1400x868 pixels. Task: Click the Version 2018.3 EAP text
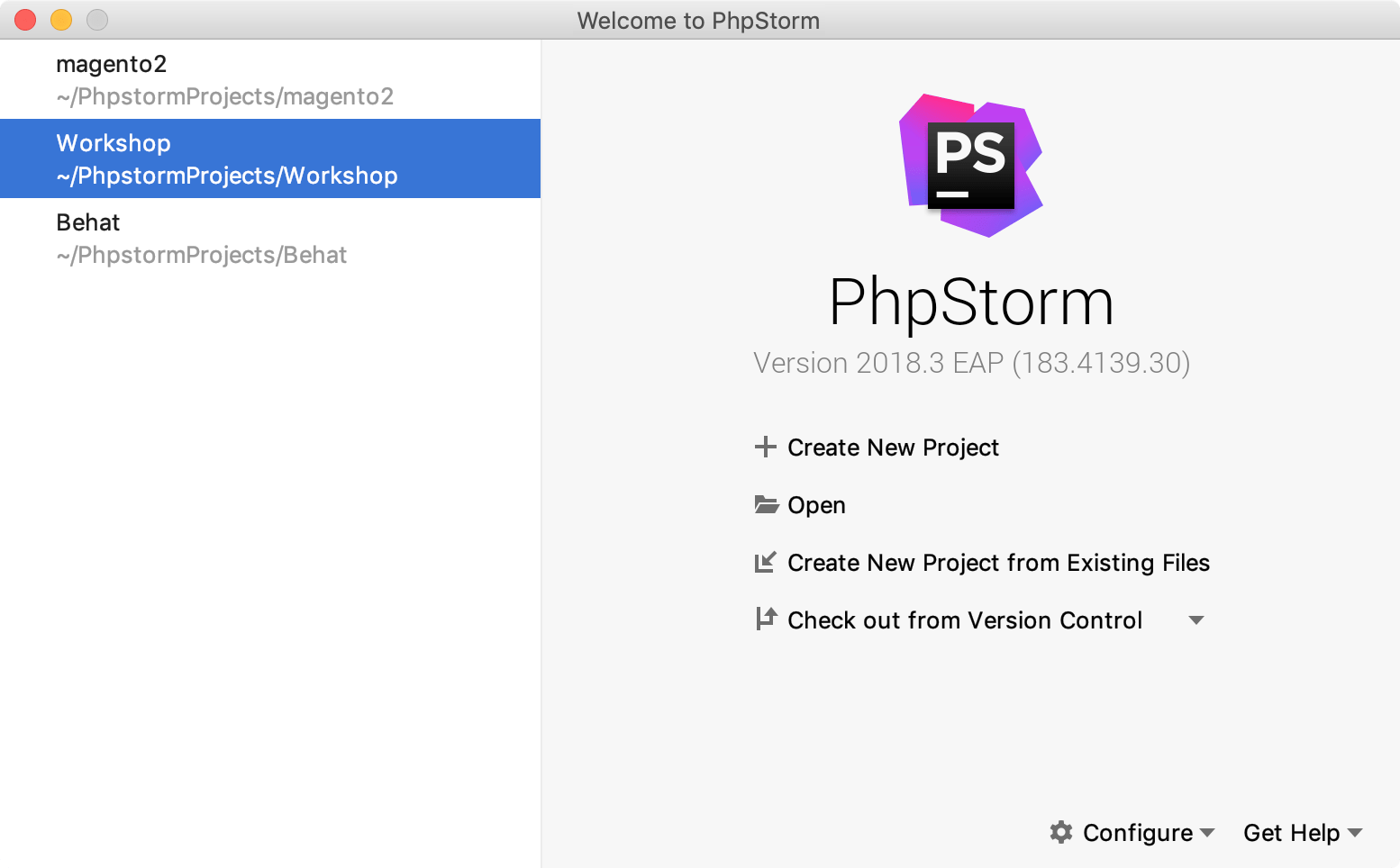coord(971,363)
